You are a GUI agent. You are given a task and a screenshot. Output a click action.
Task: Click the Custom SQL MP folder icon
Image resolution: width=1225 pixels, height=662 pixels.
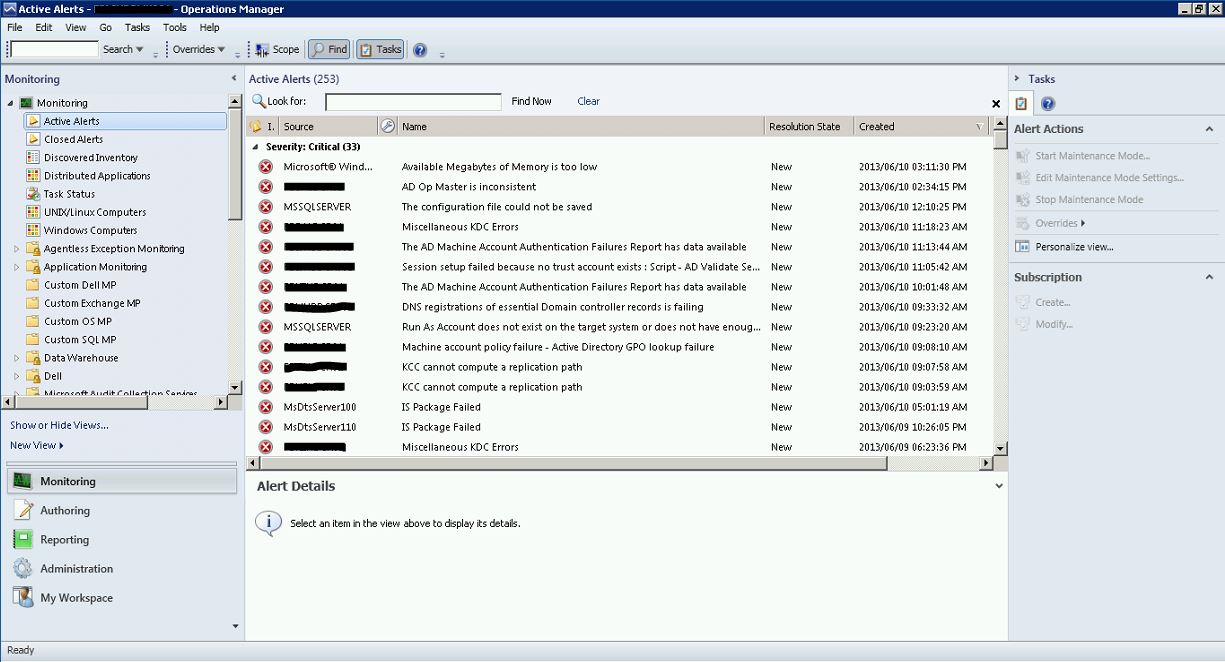click(34, 339)
